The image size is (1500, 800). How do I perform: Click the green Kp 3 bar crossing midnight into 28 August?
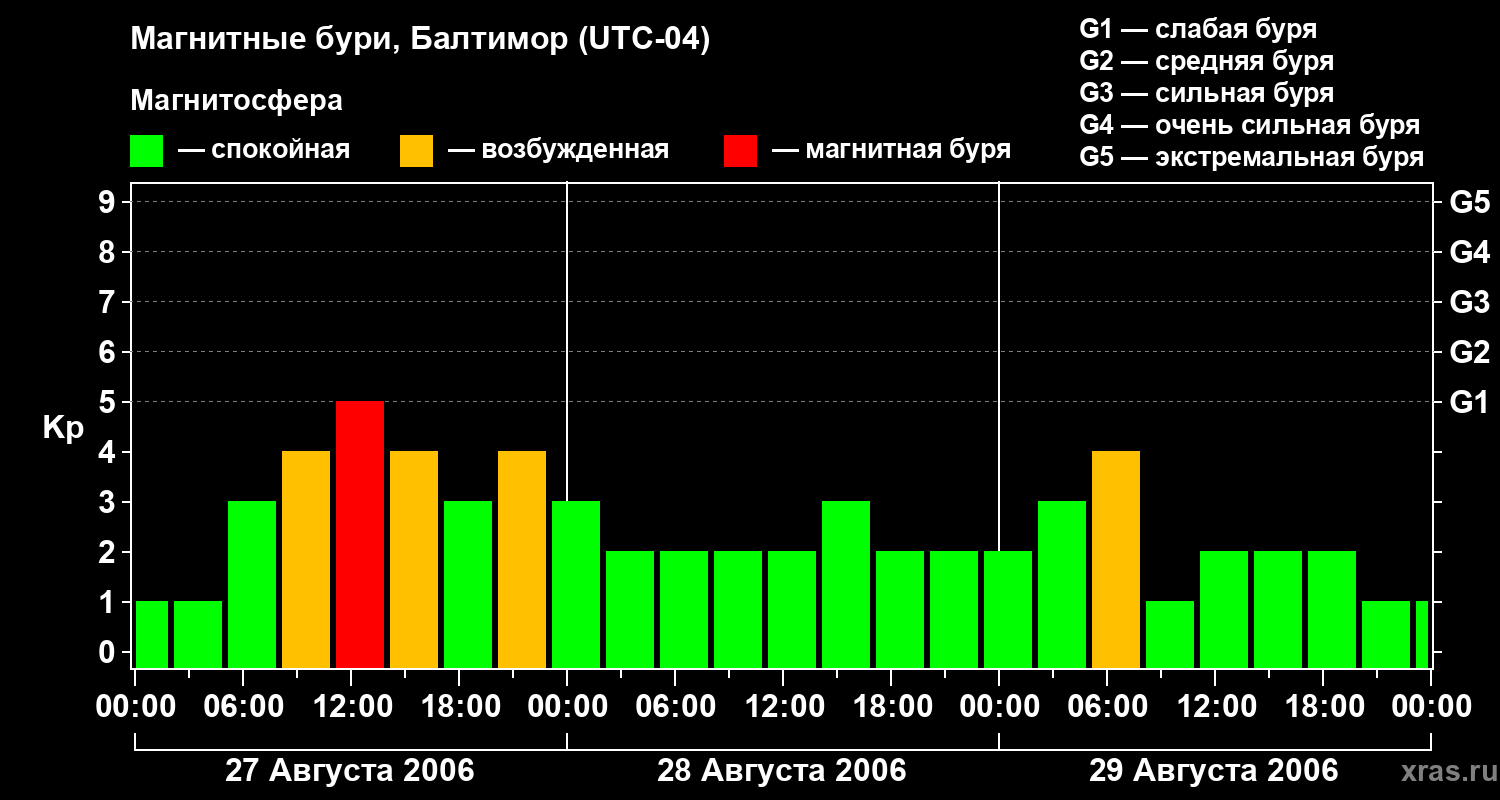pos(576,584)
